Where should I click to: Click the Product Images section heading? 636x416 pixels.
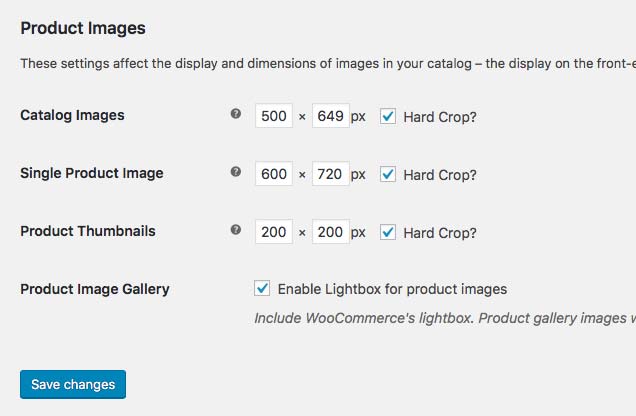[83, 28]
